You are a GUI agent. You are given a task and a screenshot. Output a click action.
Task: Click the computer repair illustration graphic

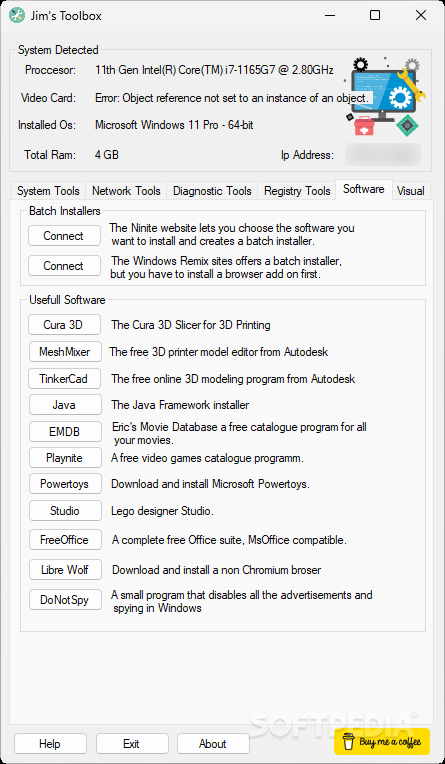386,97
